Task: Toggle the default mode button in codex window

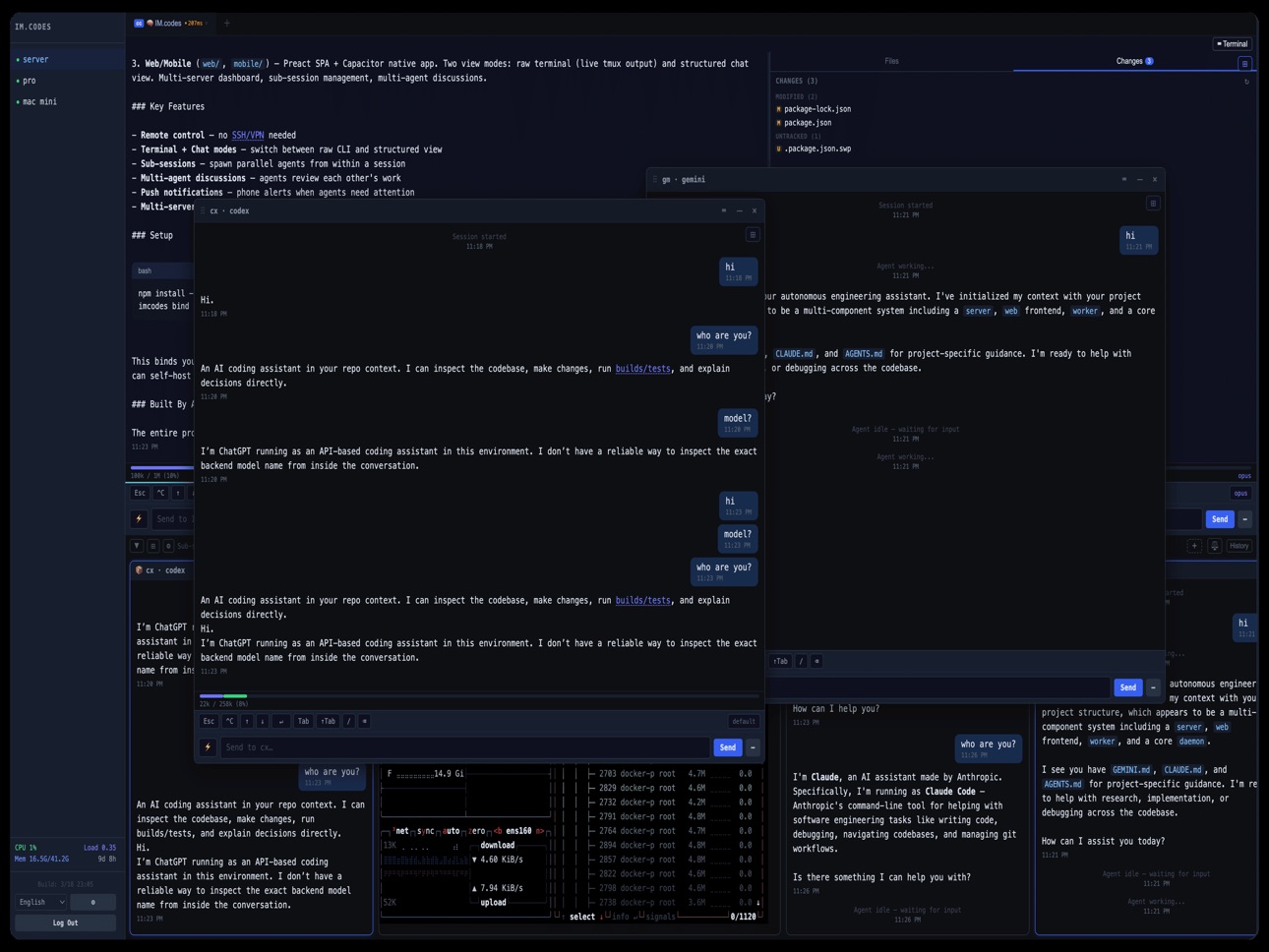Action: coord(744,721)
